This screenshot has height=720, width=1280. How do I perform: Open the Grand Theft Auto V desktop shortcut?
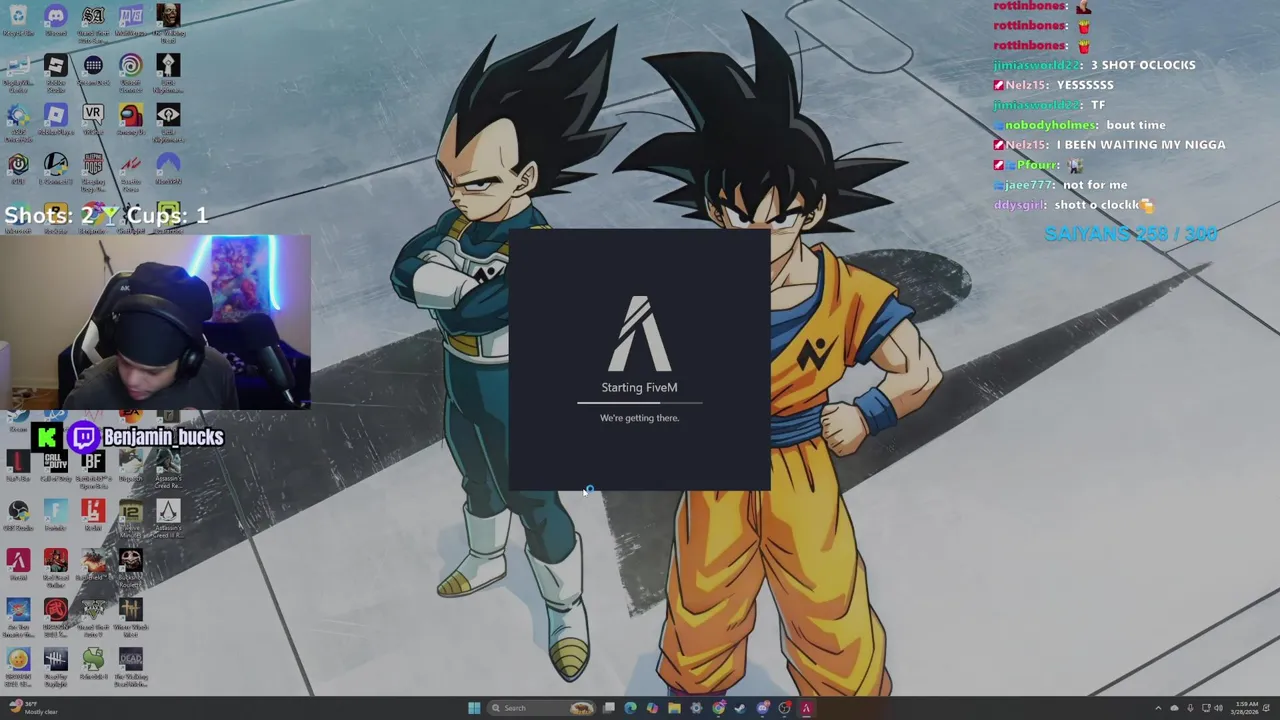[x=93, y=614]
